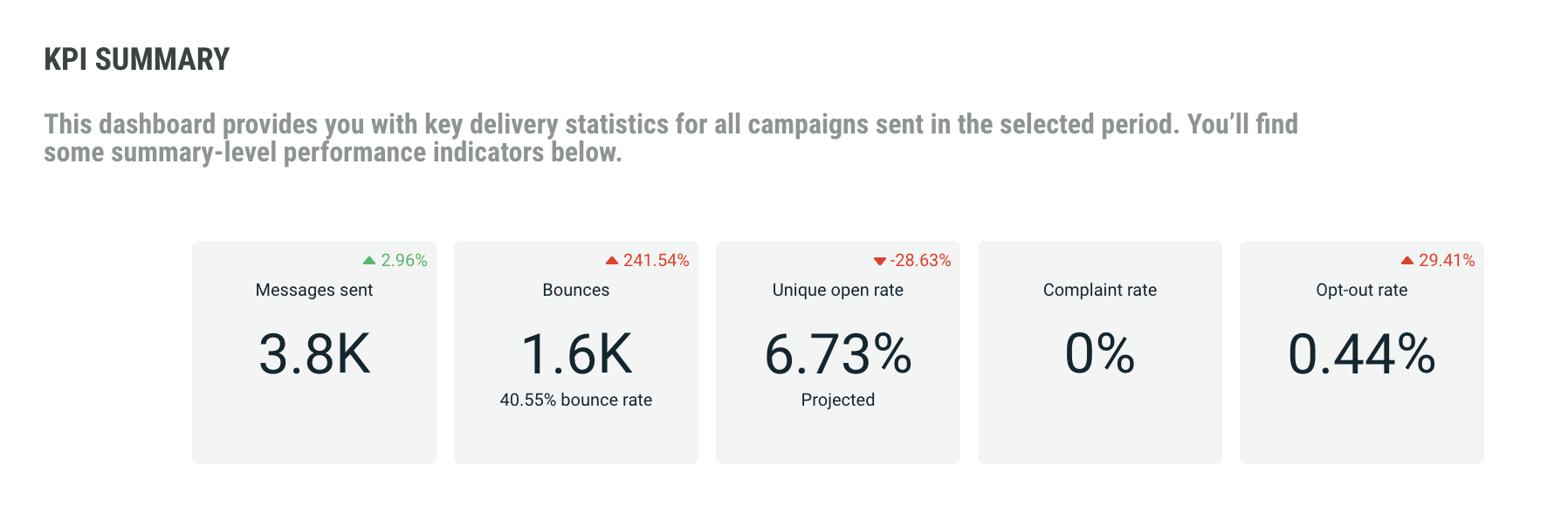The height and width of the screenshot is (513, 1568).
Task: Click the 241.54% bounce change value
Action: coord(657,261)
